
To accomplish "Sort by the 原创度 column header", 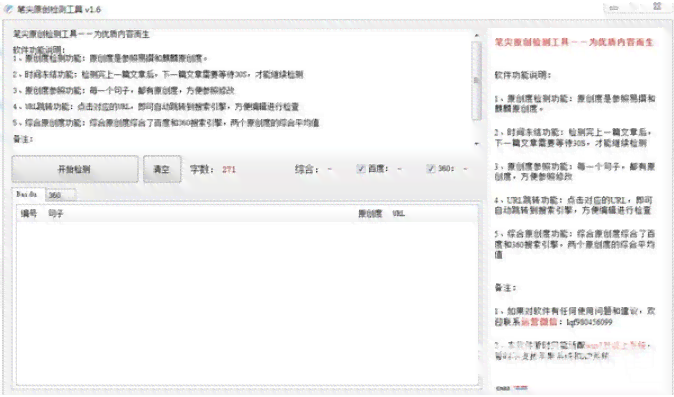I will pyautogui.click(x=370, y=214).
